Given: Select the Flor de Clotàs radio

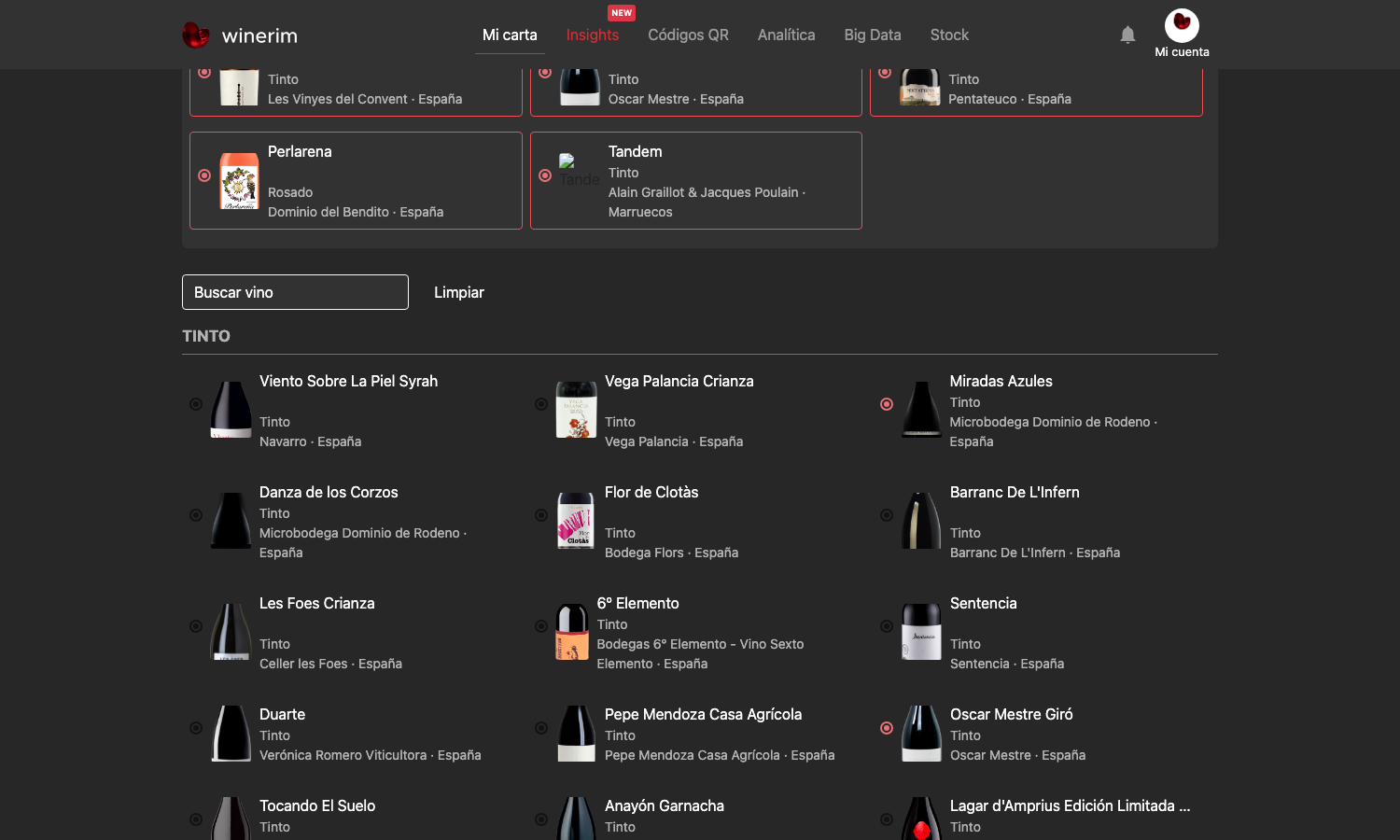Looking at the screenshot, I should [541, 515].
